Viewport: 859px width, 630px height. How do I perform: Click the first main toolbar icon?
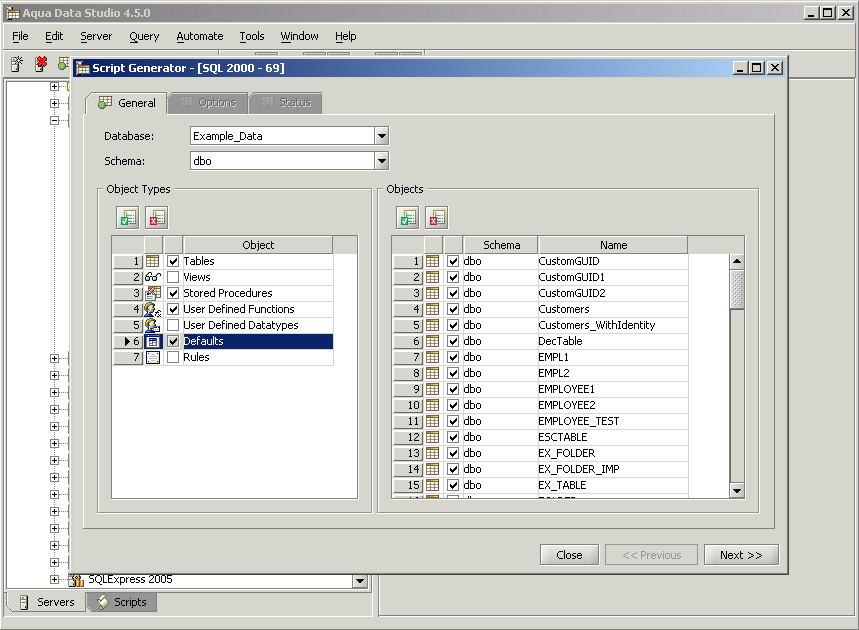(x=17, y=64)
